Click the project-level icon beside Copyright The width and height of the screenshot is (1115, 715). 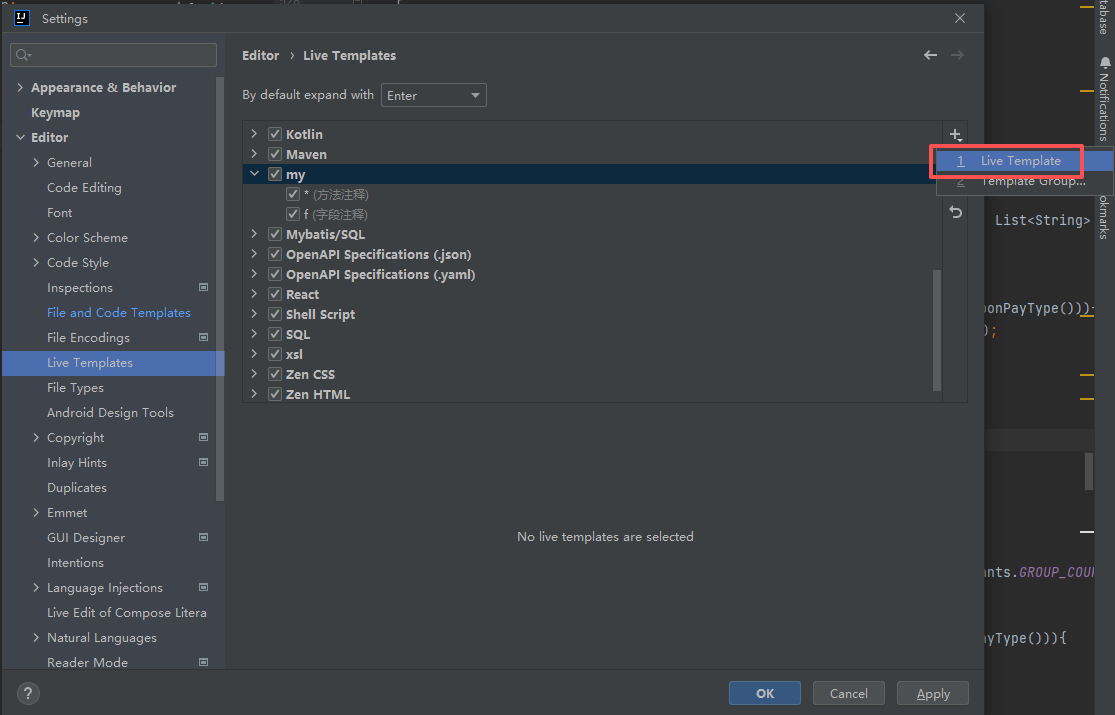(x=203, y=437)
